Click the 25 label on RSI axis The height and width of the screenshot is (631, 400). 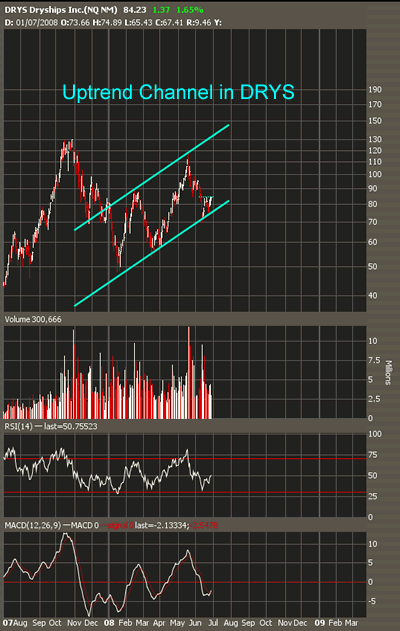tap(373, 497)
